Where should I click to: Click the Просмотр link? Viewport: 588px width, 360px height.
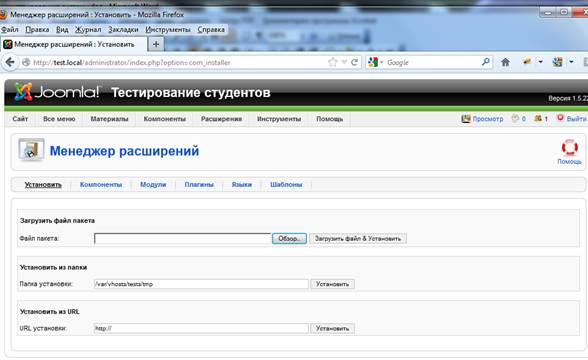(x=488, y=119)
